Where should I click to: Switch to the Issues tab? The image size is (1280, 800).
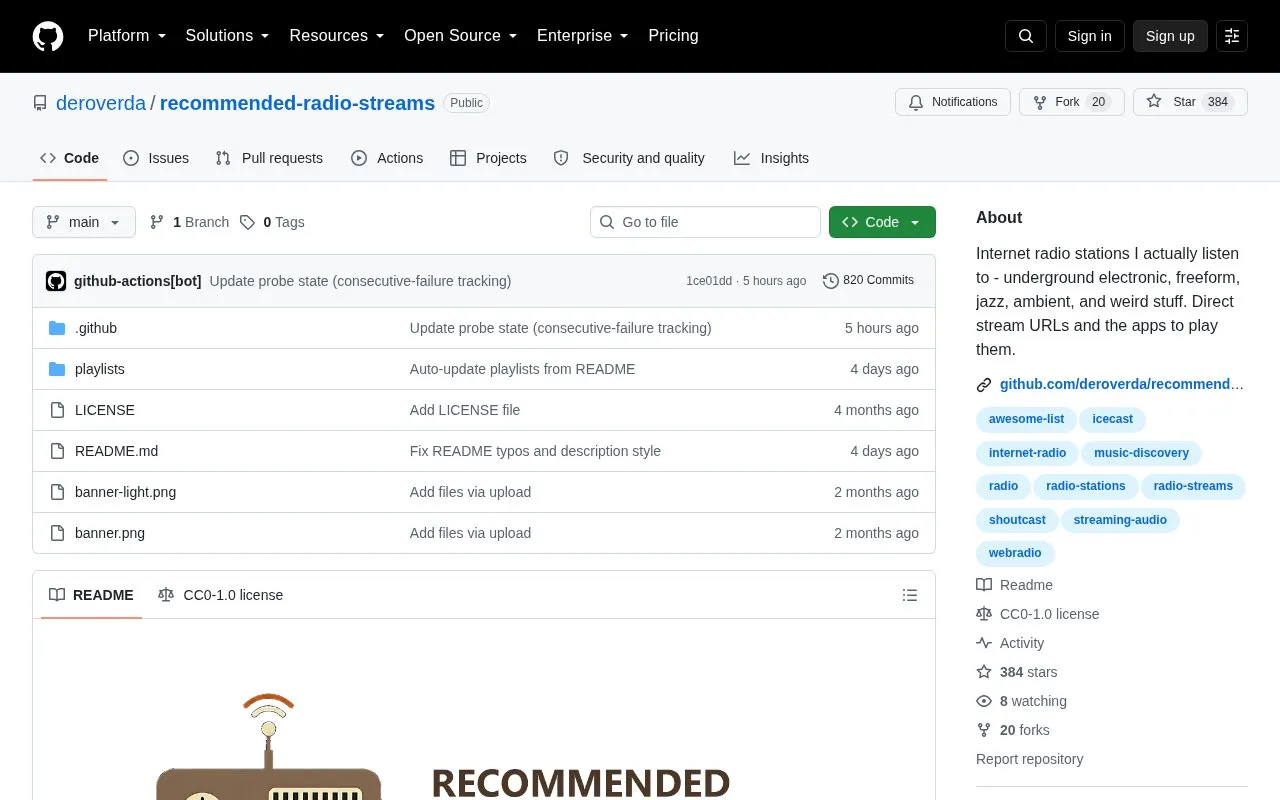156,158
